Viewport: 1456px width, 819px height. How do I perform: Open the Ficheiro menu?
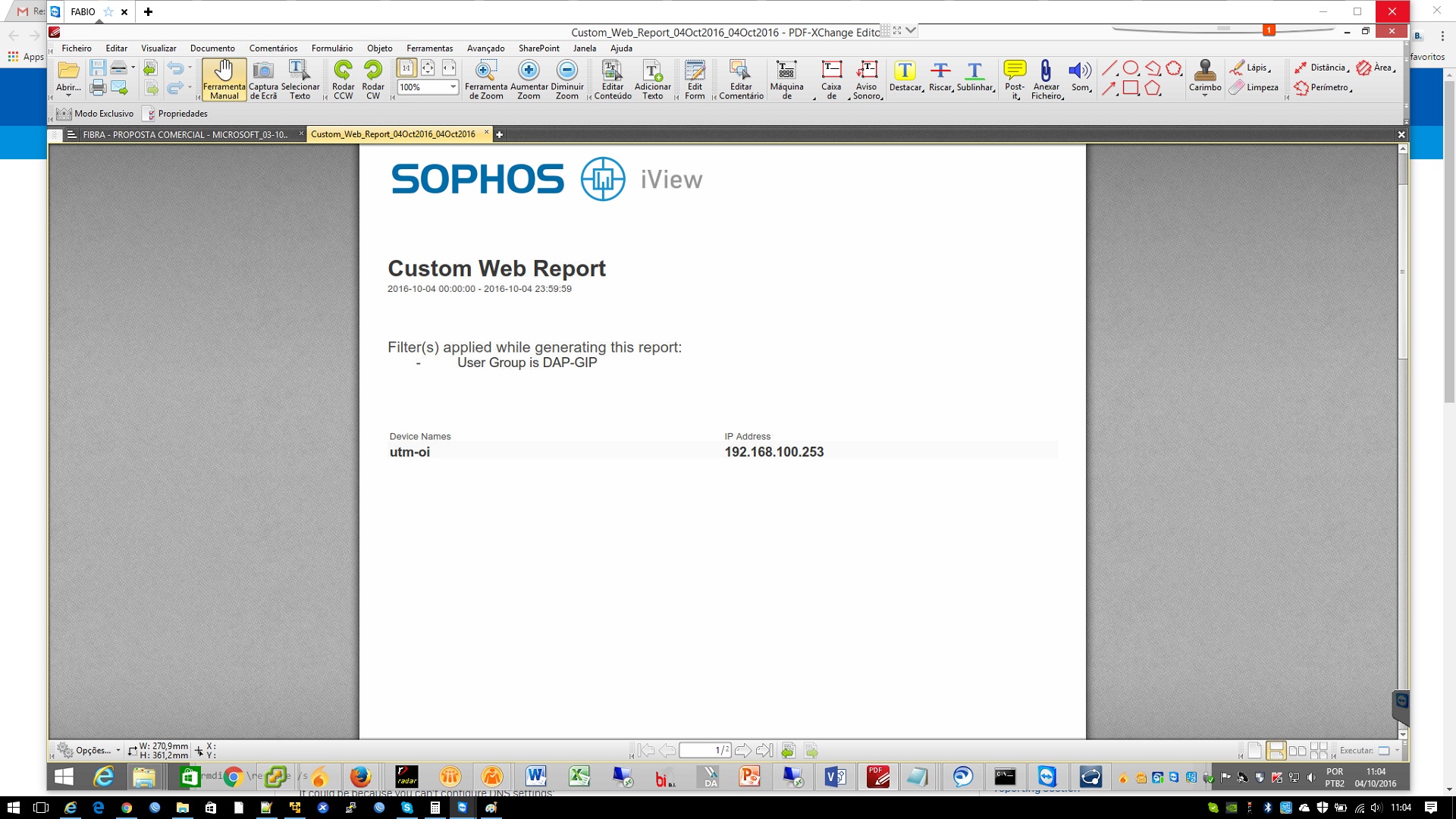pyautogui.click(x=77, y=48)
